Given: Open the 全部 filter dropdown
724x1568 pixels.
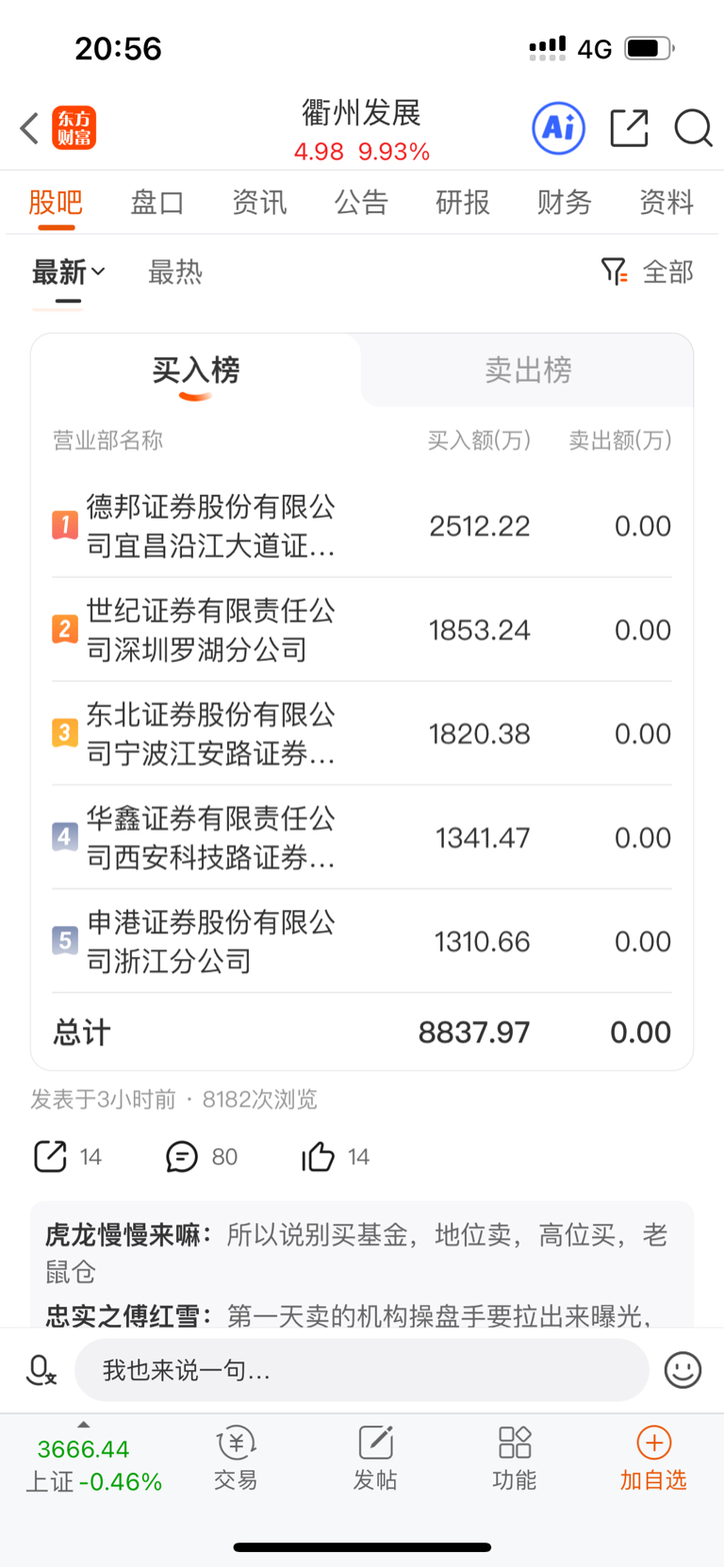Looking at the screenshot, I should (x=648, y=272).
